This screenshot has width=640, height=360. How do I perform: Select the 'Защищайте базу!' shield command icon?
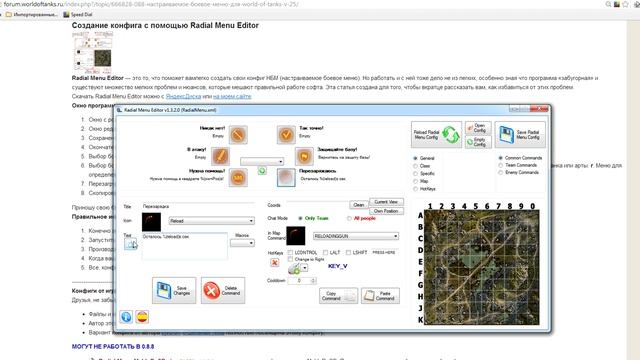304,156
